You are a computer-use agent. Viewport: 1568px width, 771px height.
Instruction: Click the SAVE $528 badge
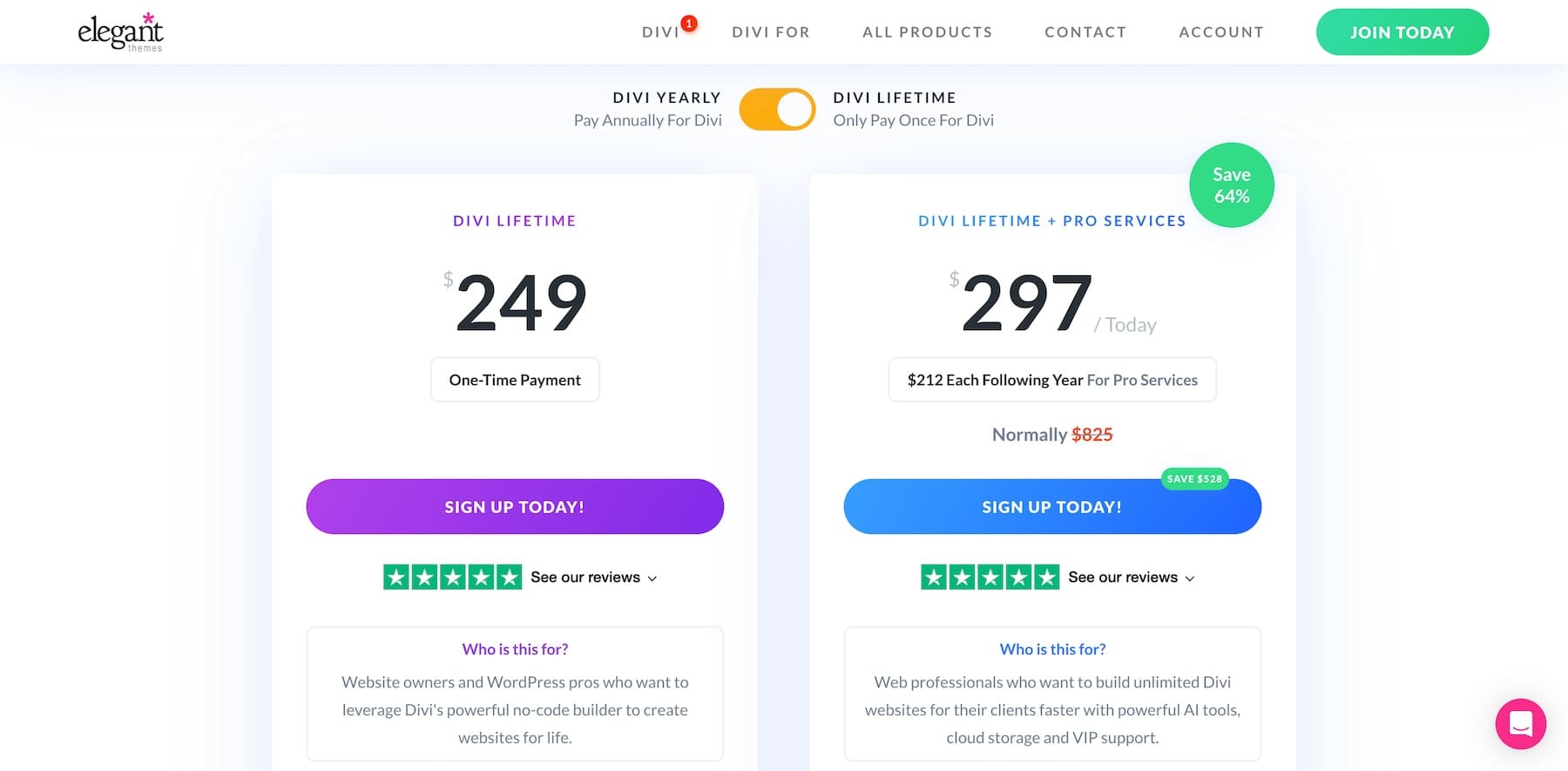(x=1194, y=478)
